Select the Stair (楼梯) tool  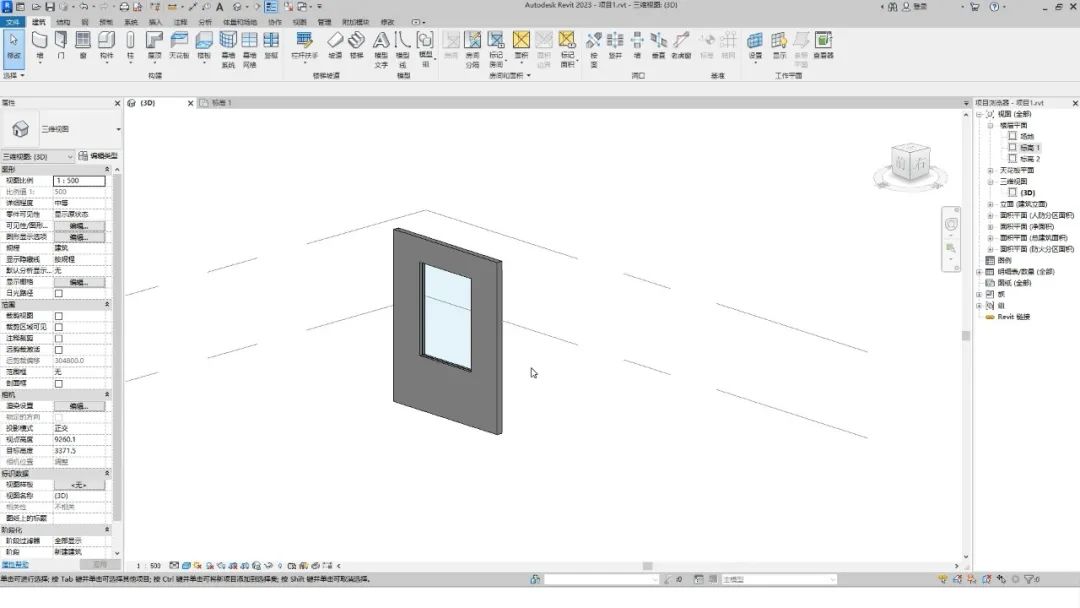(x=356, y=45)
